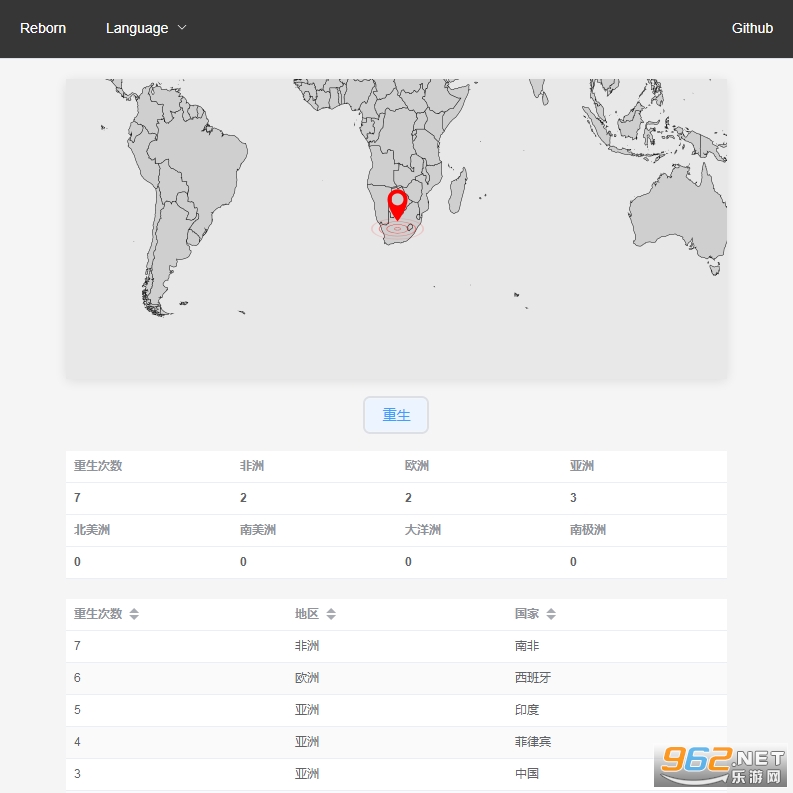
Task: Go to the Reborn home link
Action: (43, 28)
